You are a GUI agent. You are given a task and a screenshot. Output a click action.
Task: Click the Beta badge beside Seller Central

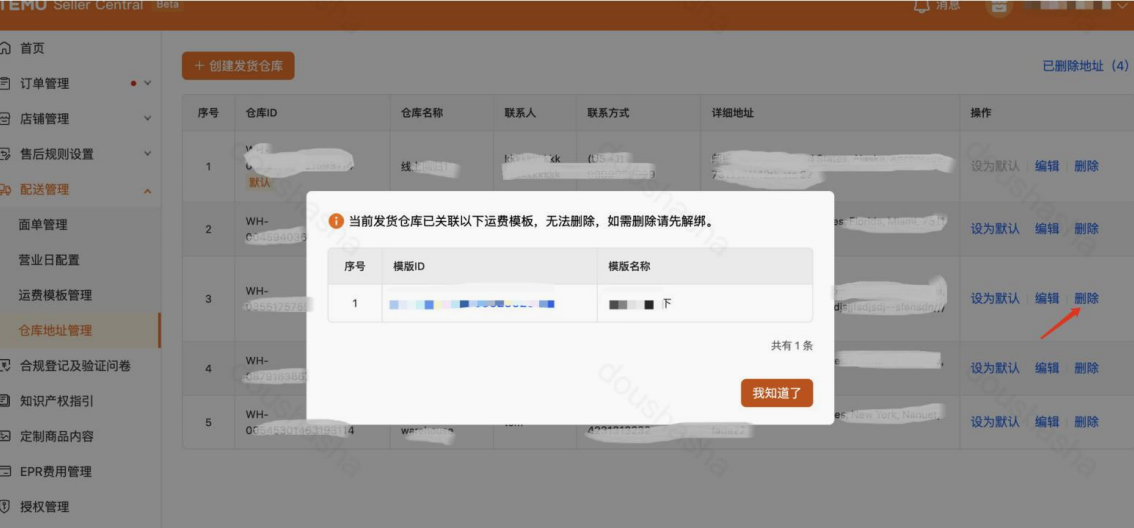(170, 5)
